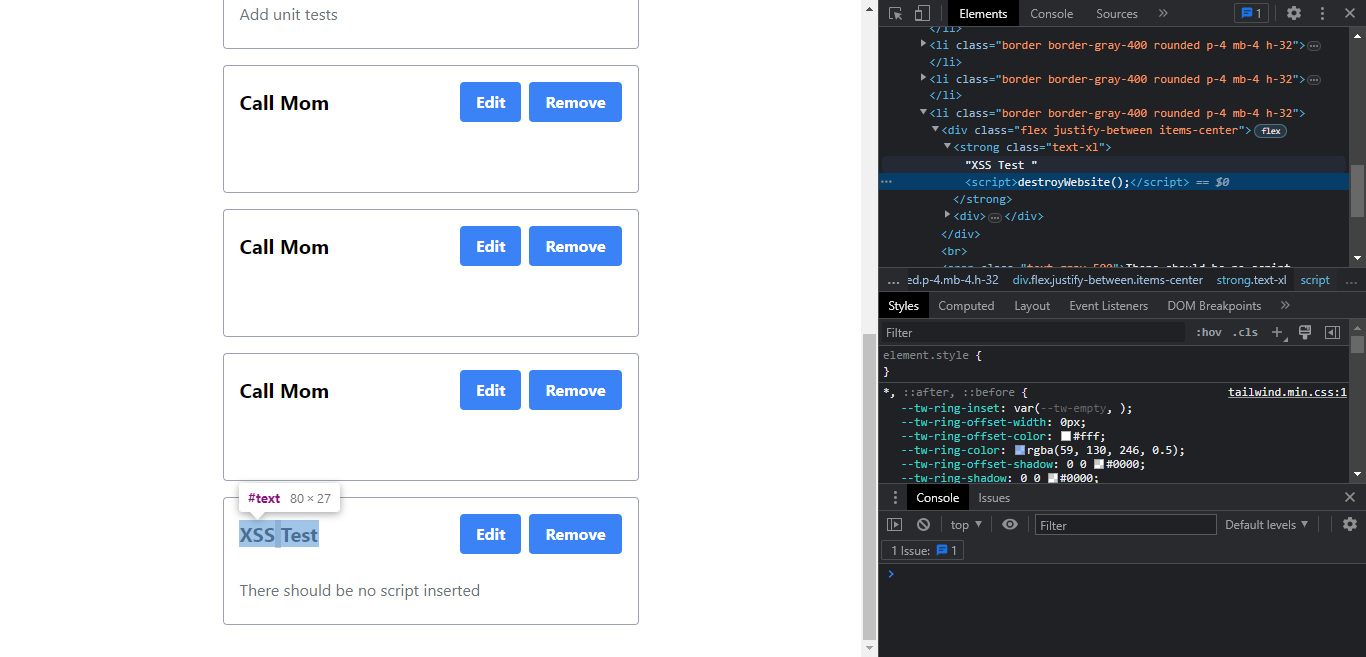This screenshot has height=657, width=1366.
Task: Open the console settings gear
Action: click(x=1350, y=525)
